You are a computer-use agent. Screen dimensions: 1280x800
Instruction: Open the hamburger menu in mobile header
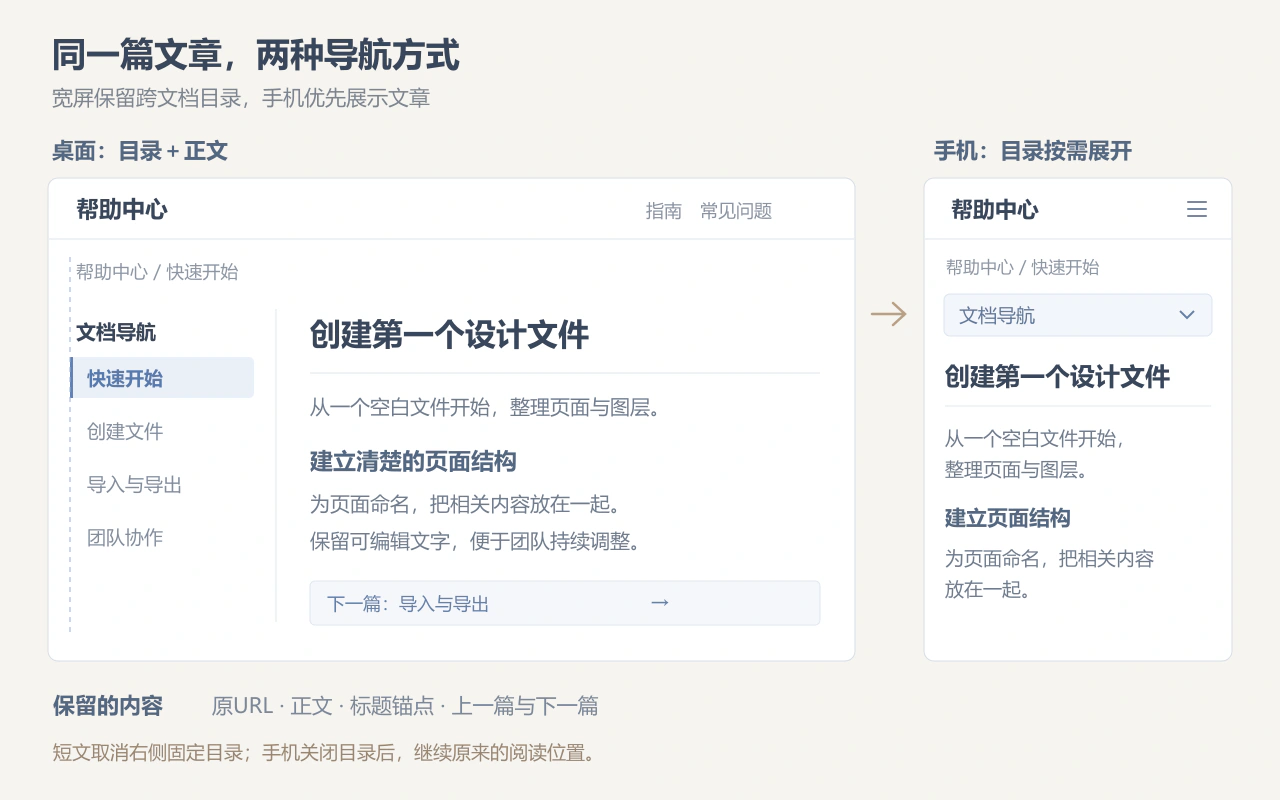1196,209
